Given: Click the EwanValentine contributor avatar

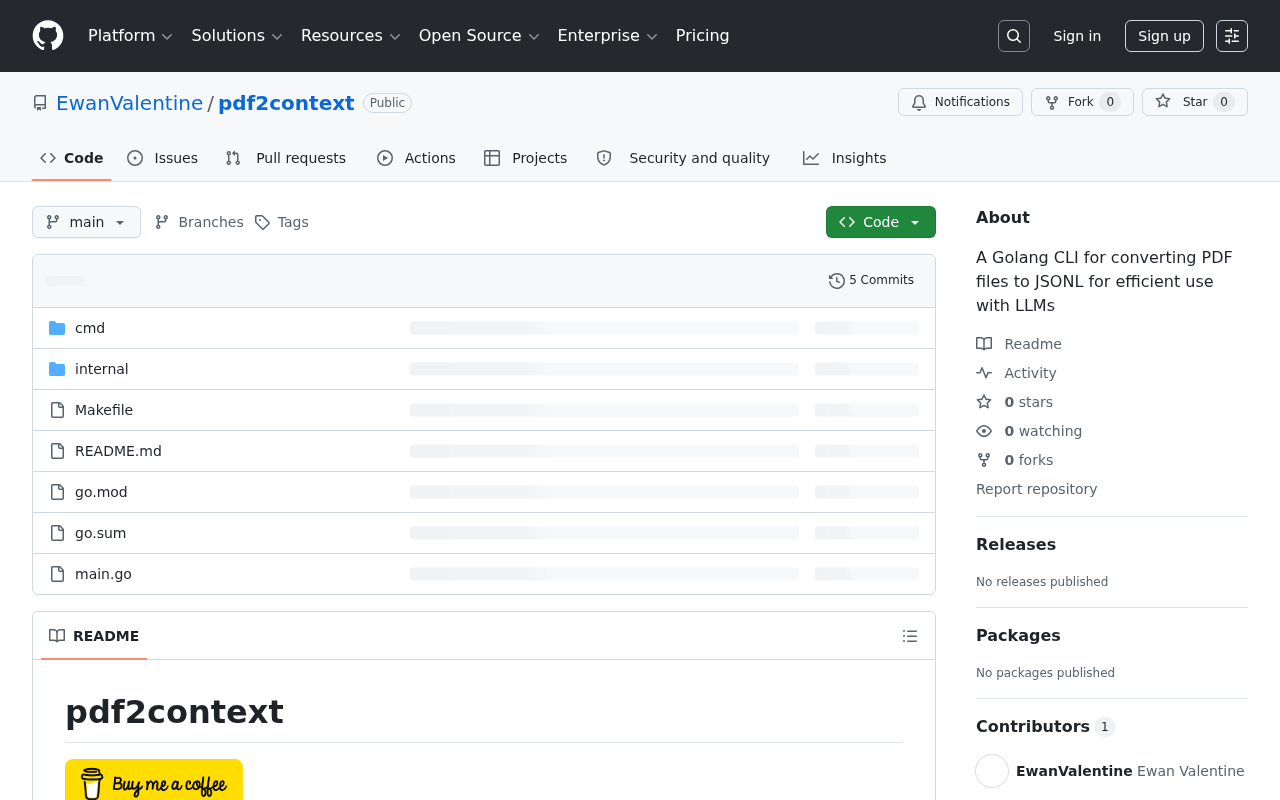Looking at the screenshot, I should (x=992, y=771).
